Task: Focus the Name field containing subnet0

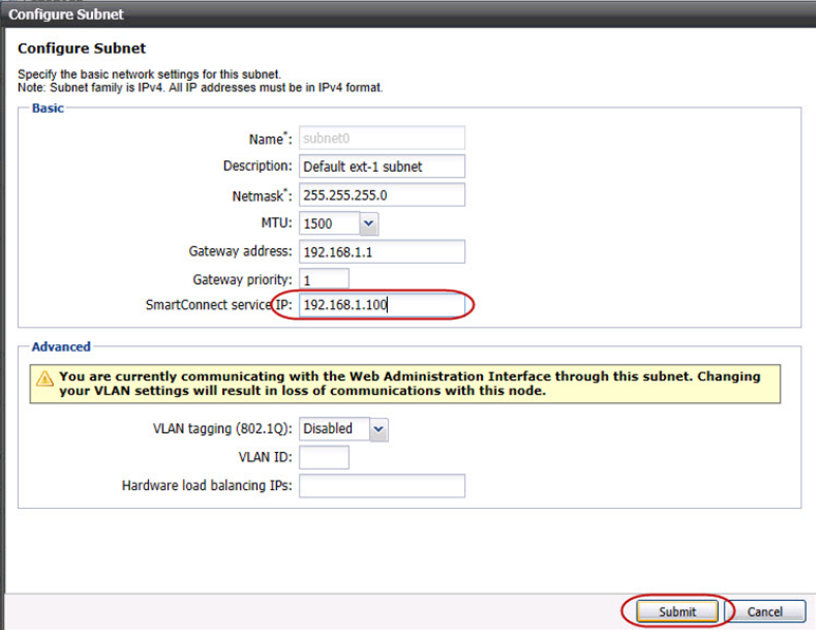Action: 382,138
